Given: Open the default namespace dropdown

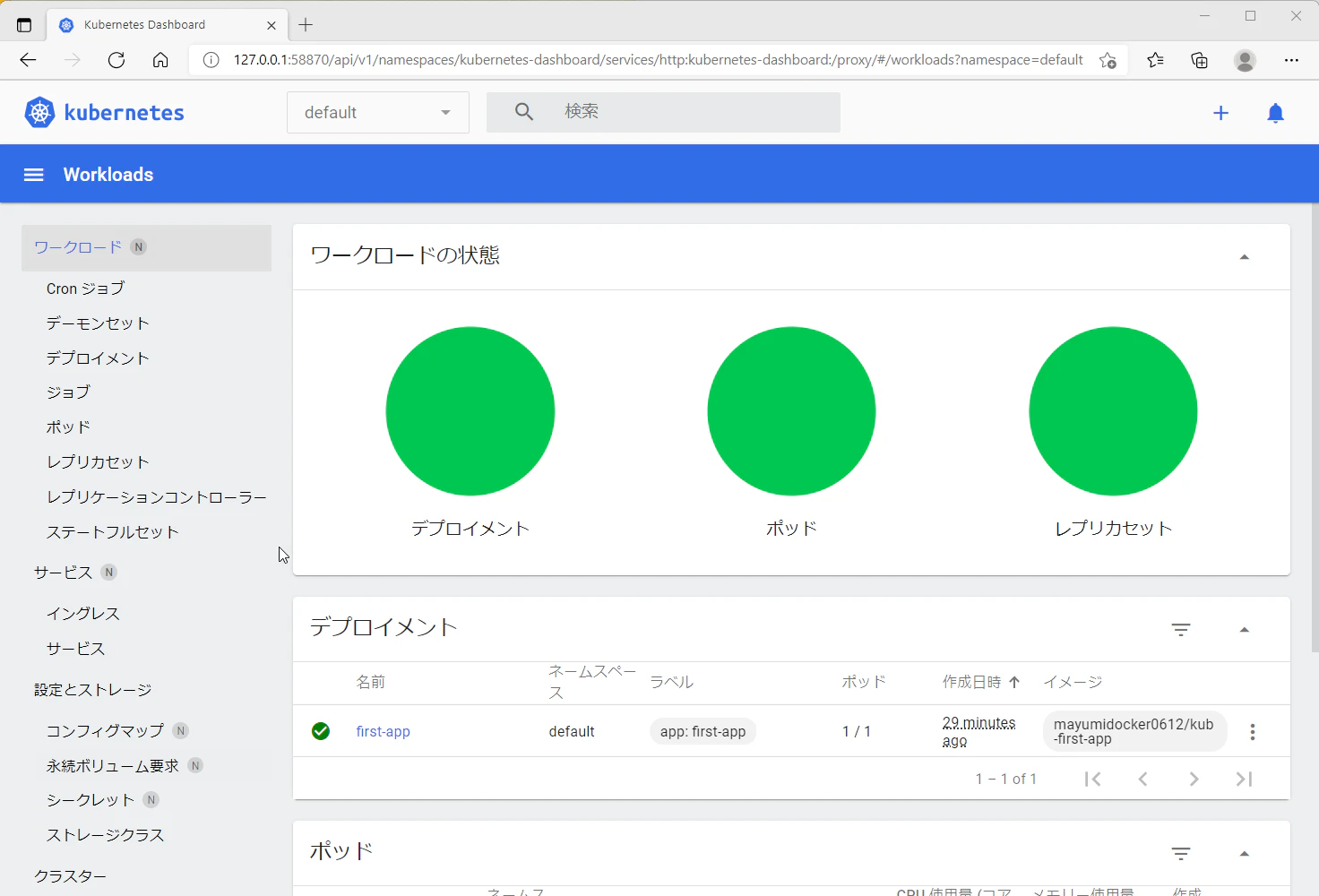Looking at the screenshot, I should coord(378,112).
